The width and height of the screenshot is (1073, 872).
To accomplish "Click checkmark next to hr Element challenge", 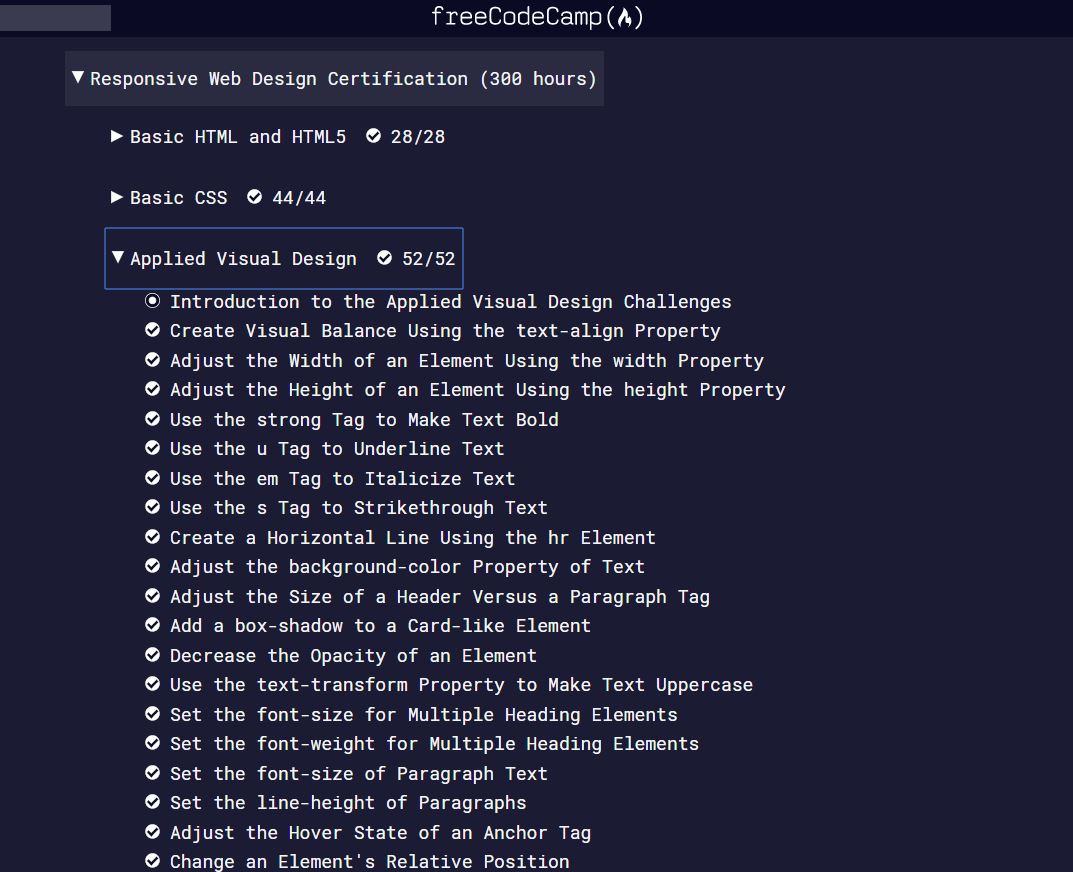I will (x=153, y=537).
